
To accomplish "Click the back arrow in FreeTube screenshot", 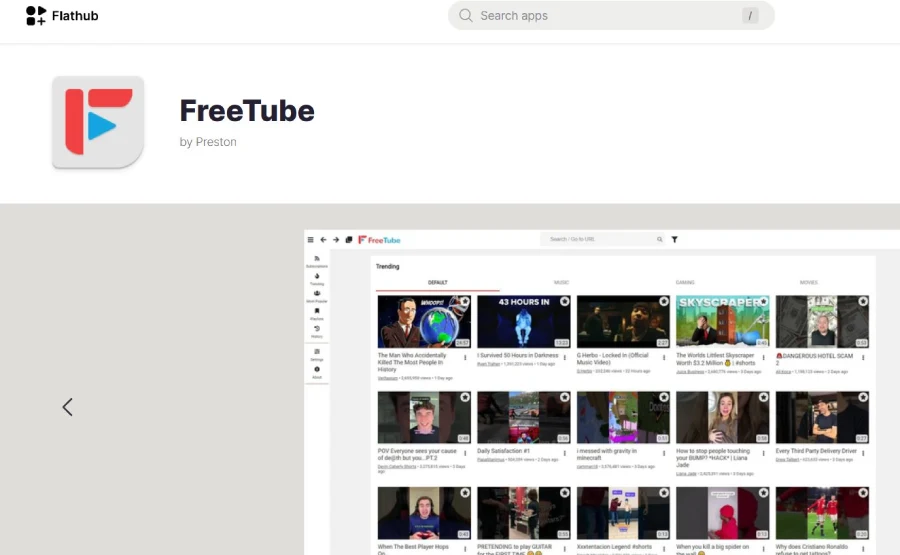I will [323, 239].
